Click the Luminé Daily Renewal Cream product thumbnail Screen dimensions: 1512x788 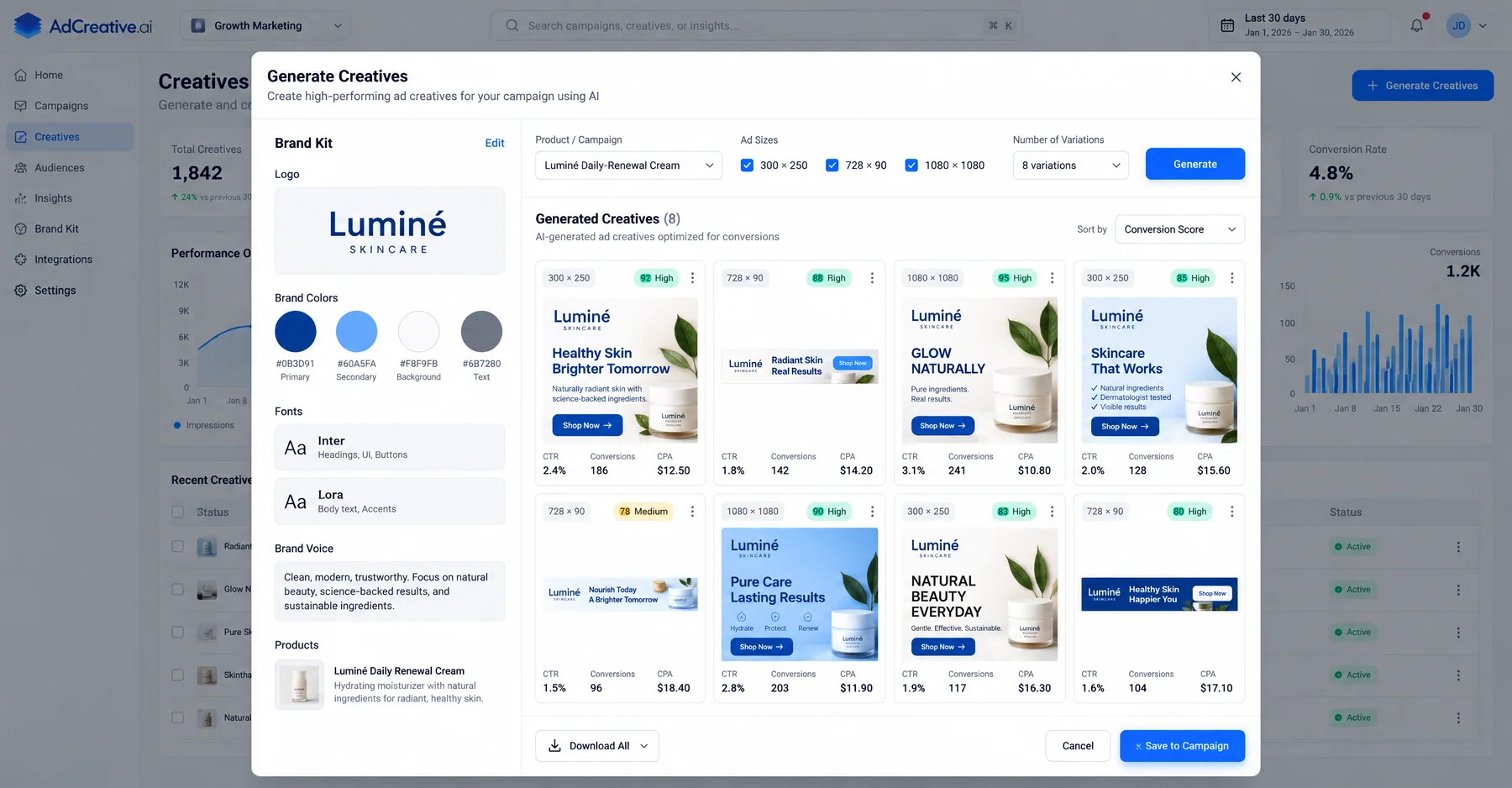click(x=299, y=685)
